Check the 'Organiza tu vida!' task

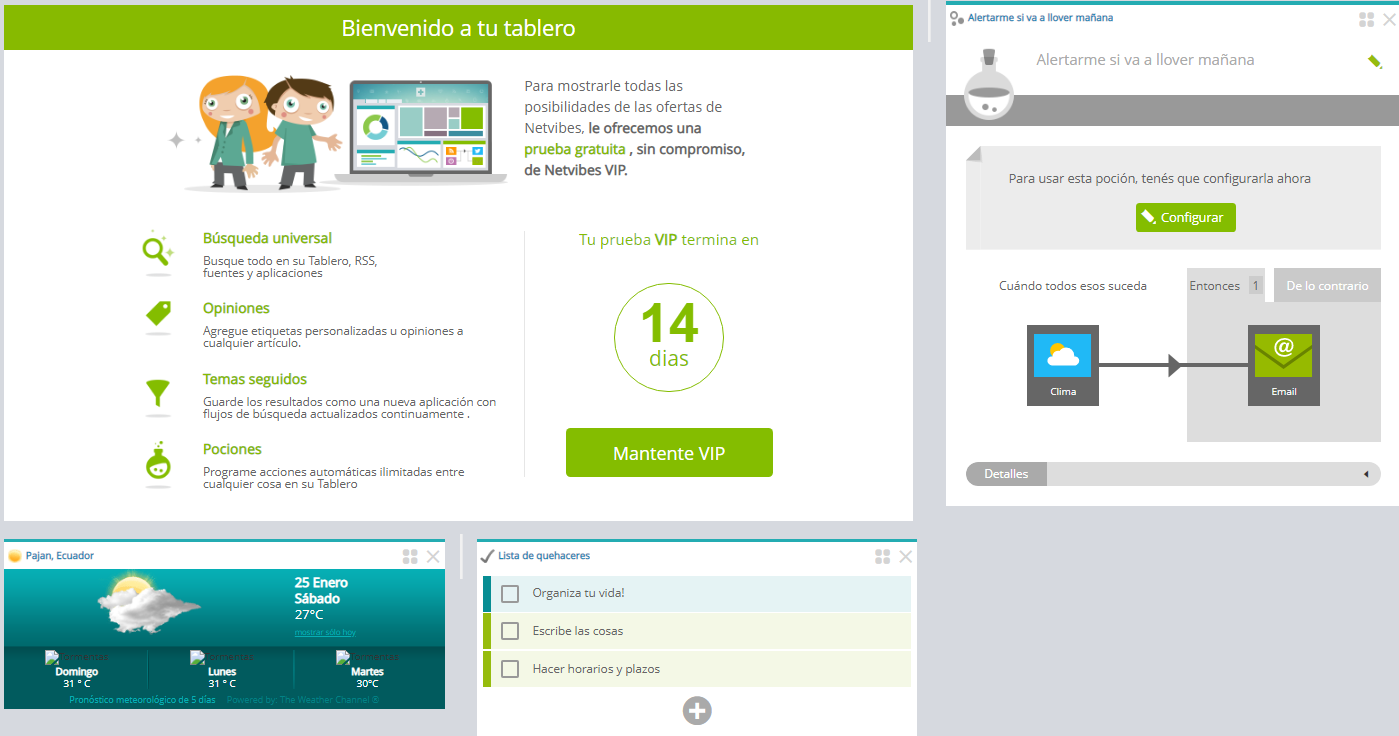510,594
